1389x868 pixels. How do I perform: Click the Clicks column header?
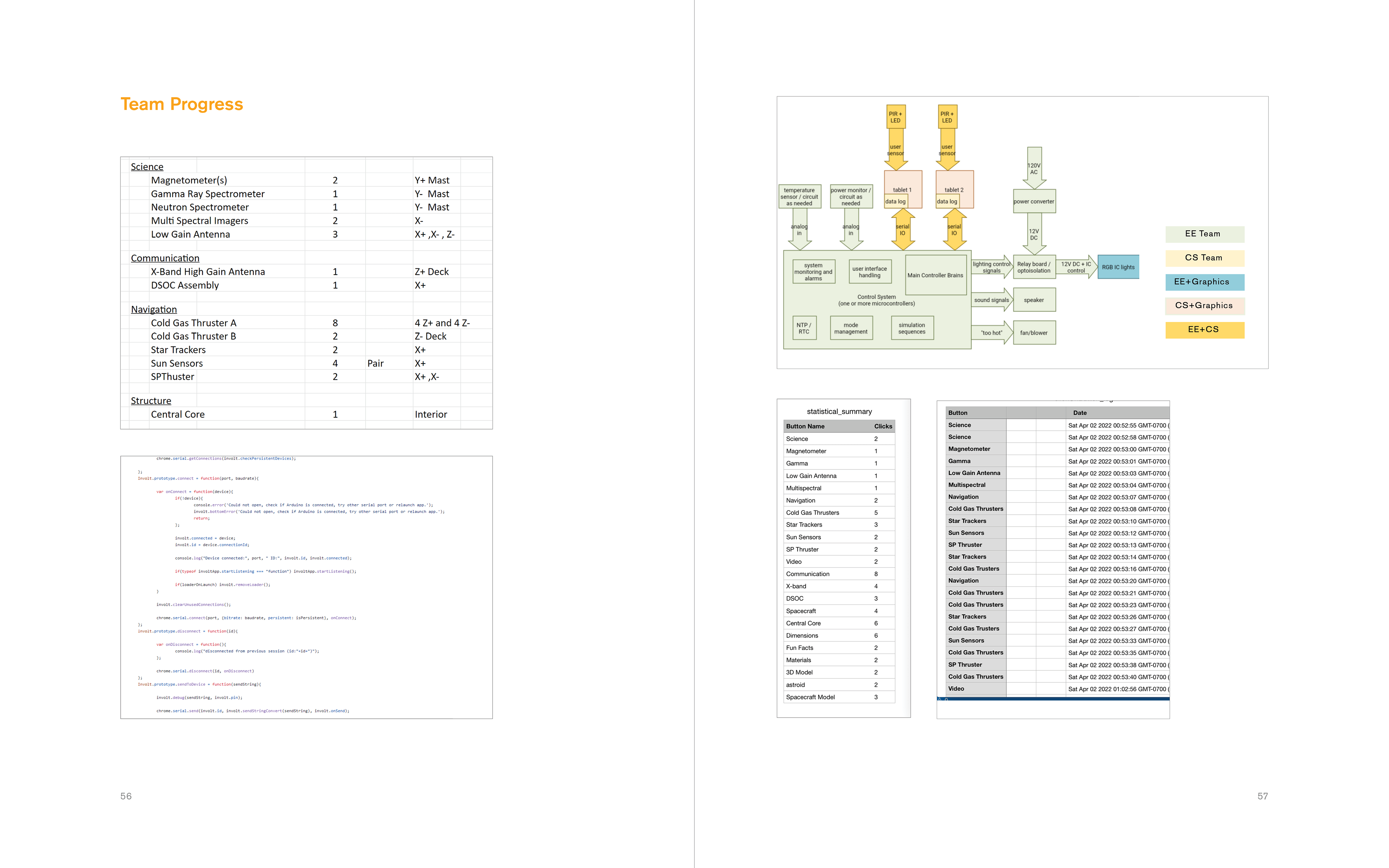(x=883, y=426)
